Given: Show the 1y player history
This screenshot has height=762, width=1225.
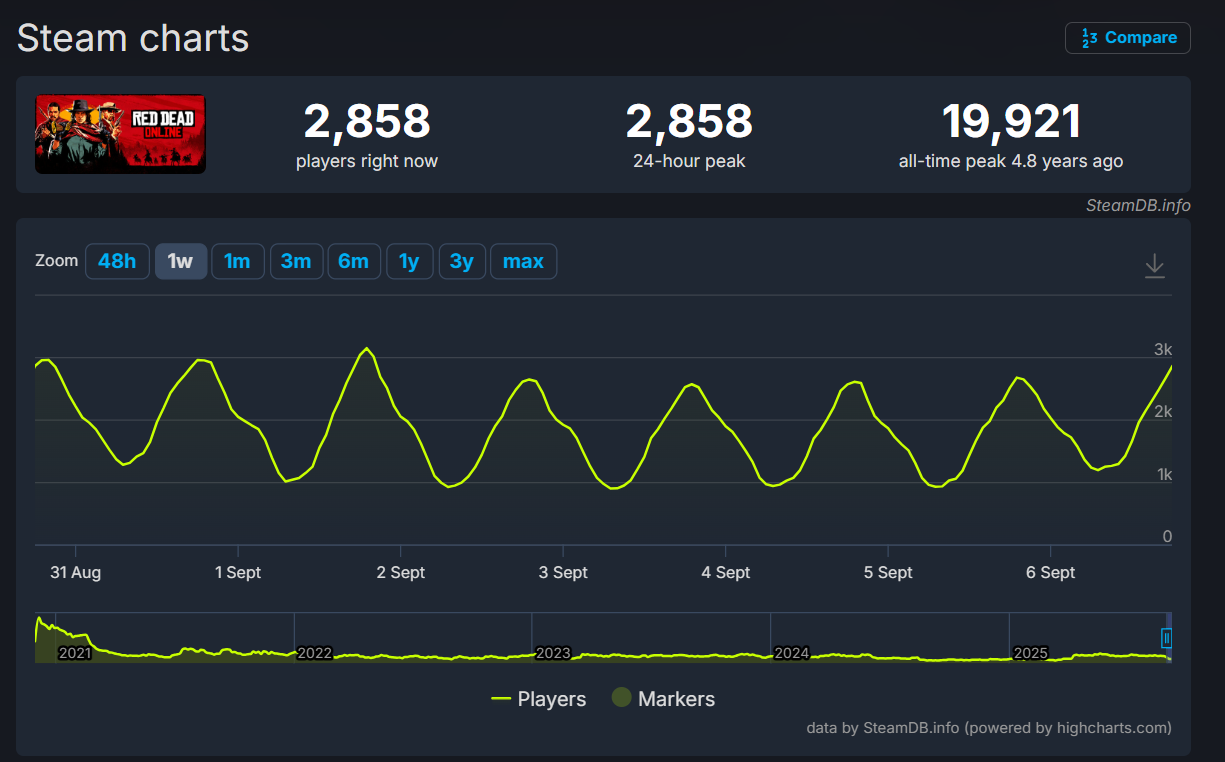Looking at the screenshot, I should [409, 261].
